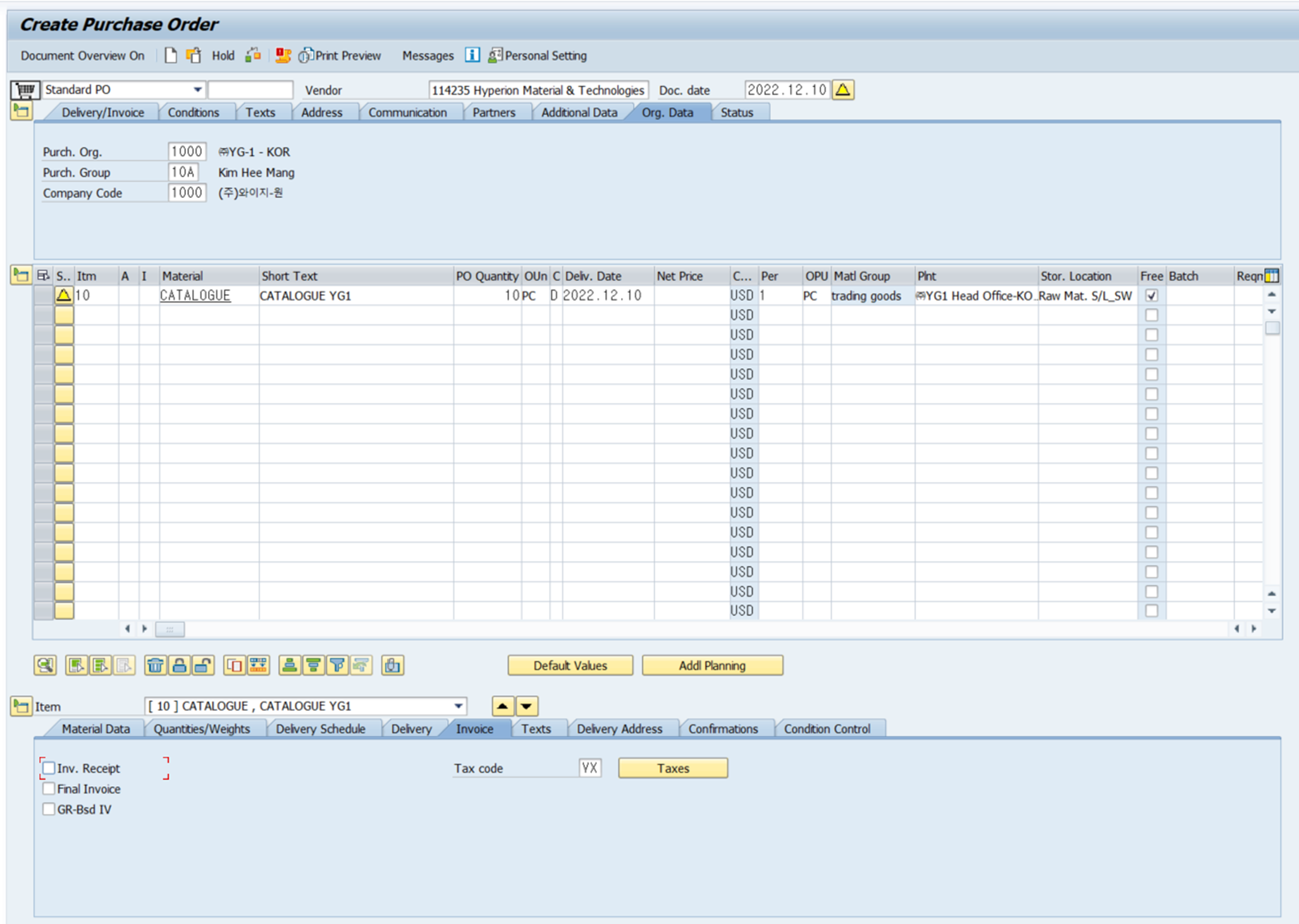This screenshot has width=1299, height=924.
Task: Toggle the GR-Bsd IV checkbox
Action: point(49,809)
